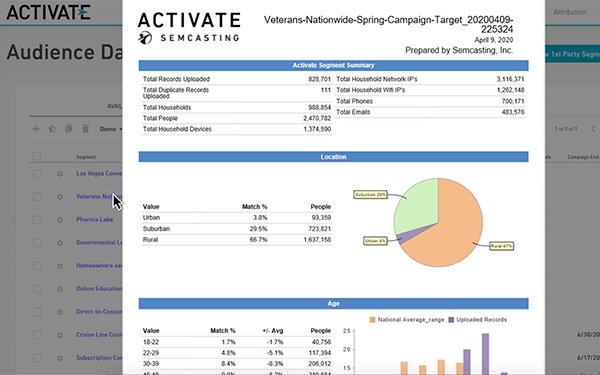Click the add segment plus icon

click(36, 129)
